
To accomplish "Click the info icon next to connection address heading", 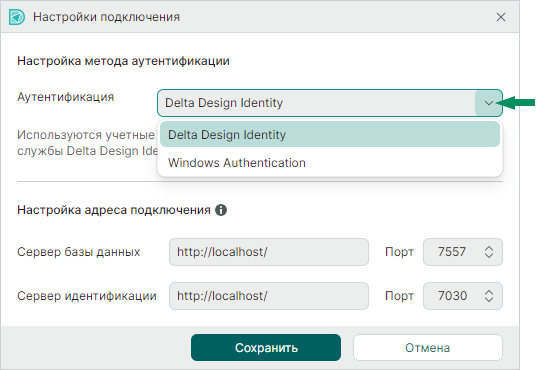I will coord(221,210).
